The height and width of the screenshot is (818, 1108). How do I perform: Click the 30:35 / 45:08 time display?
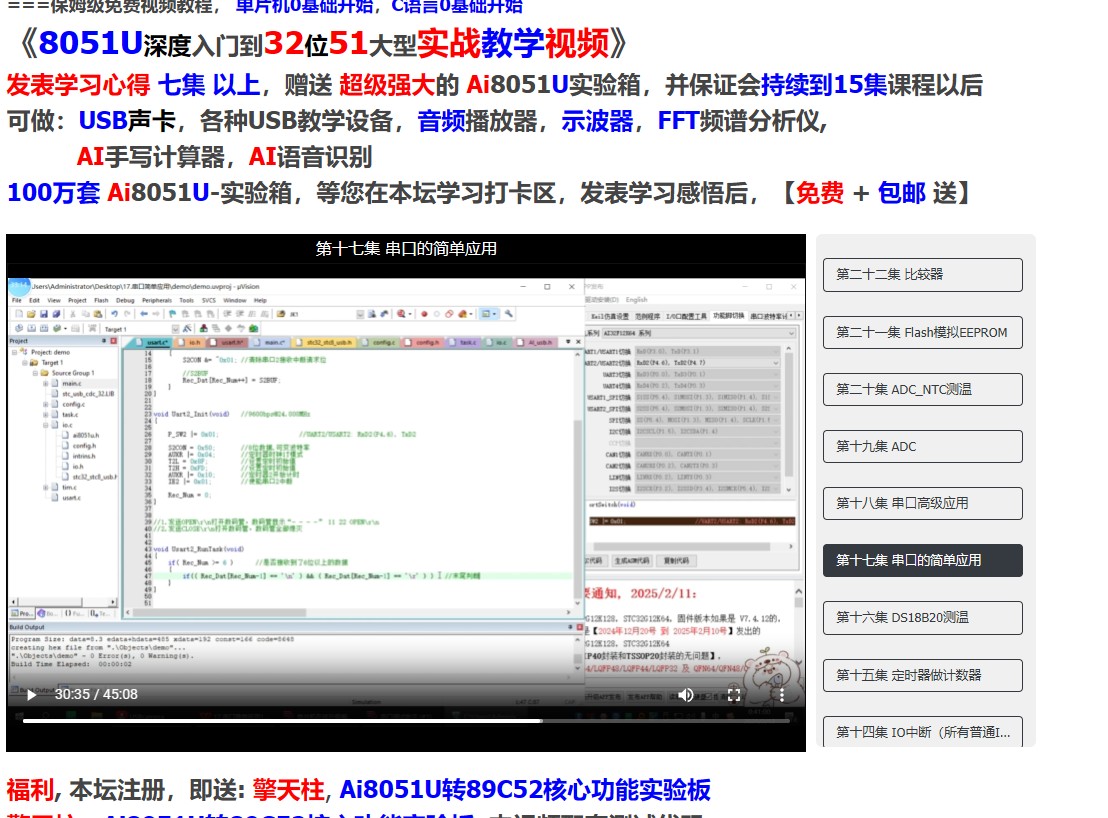pyautogui.click(x=96, y=694)
